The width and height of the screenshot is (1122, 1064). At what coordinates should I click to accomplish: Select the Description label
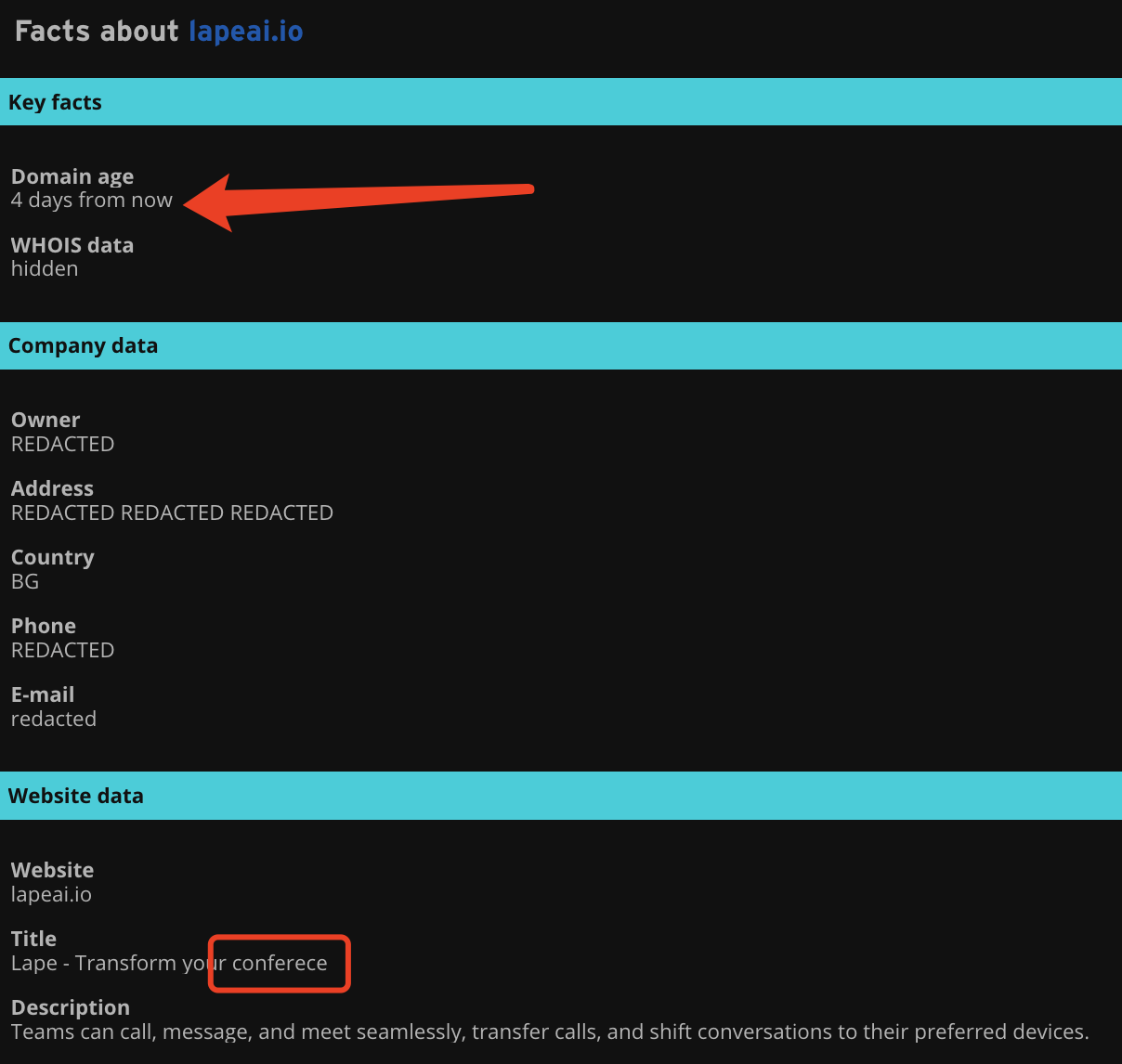(71, 1007)
